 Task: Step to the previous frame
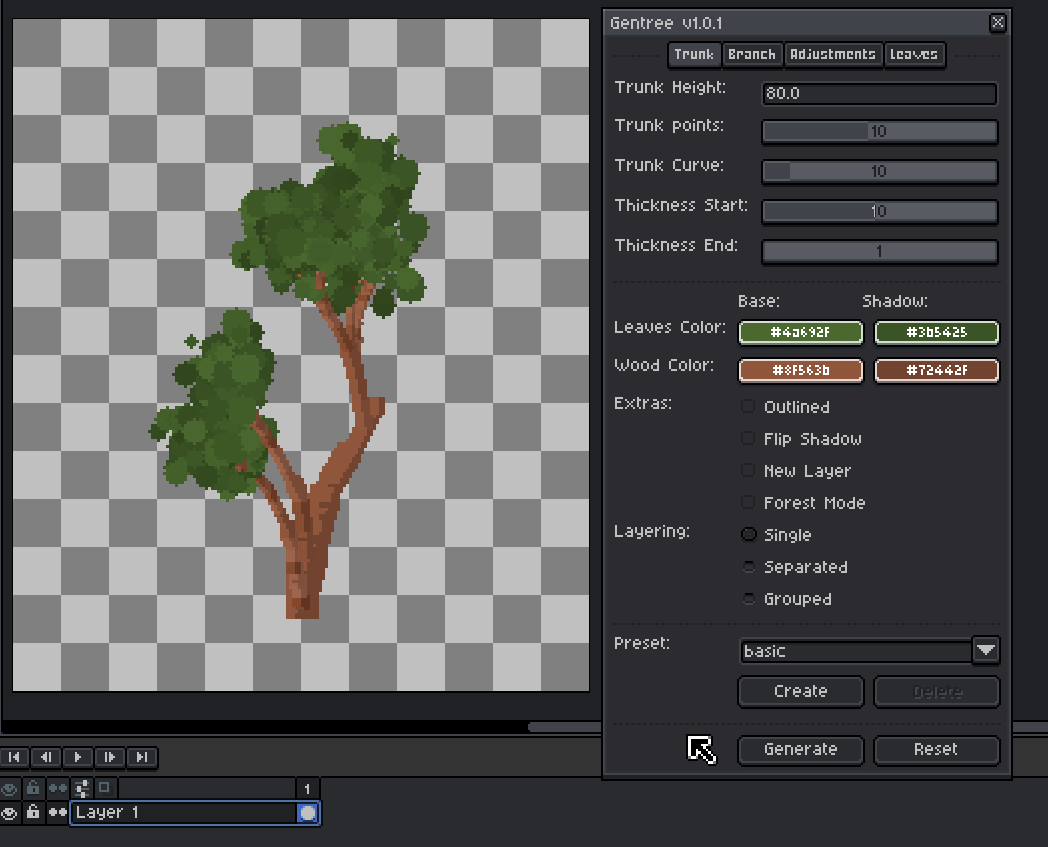pyautogui.click(x=46, y=757)
